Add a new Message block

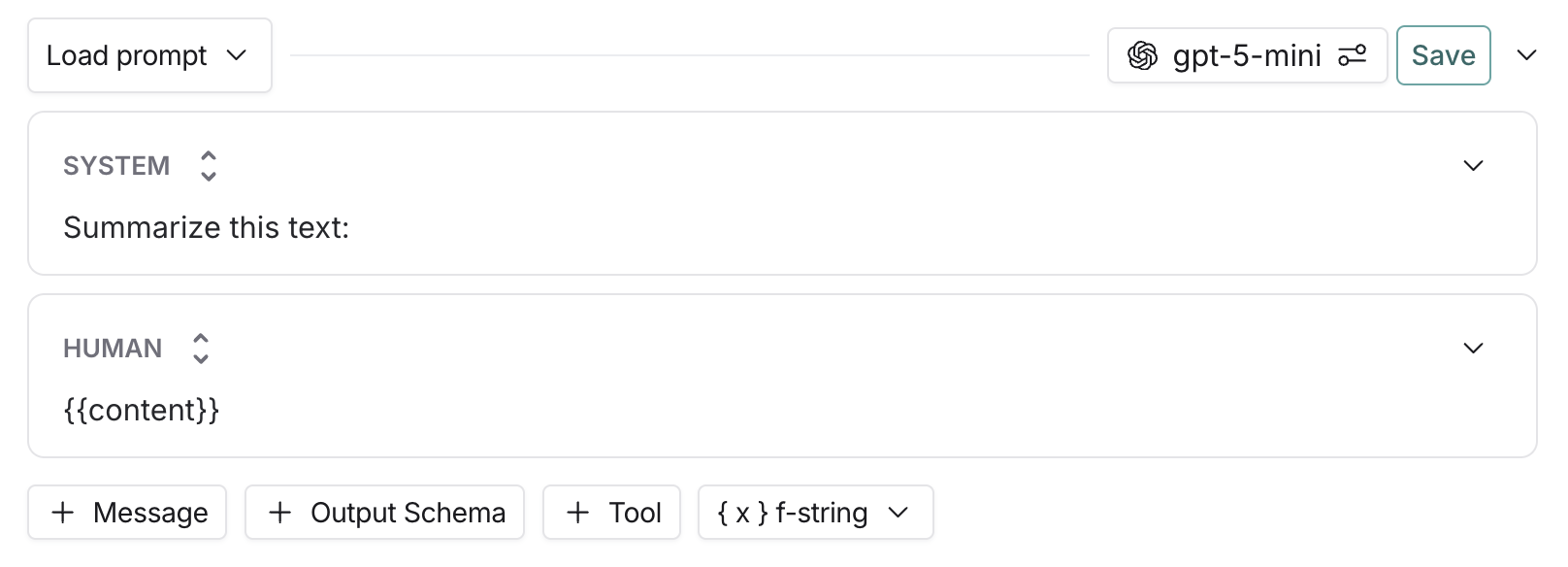coord(127,512)
